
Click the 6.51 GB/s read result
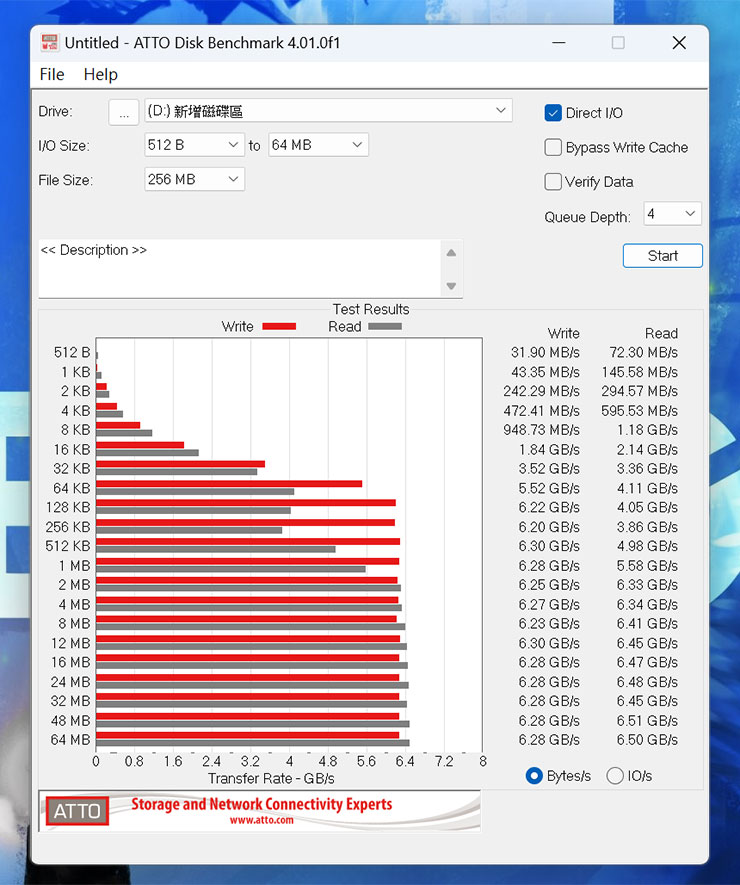pos(647,721)
